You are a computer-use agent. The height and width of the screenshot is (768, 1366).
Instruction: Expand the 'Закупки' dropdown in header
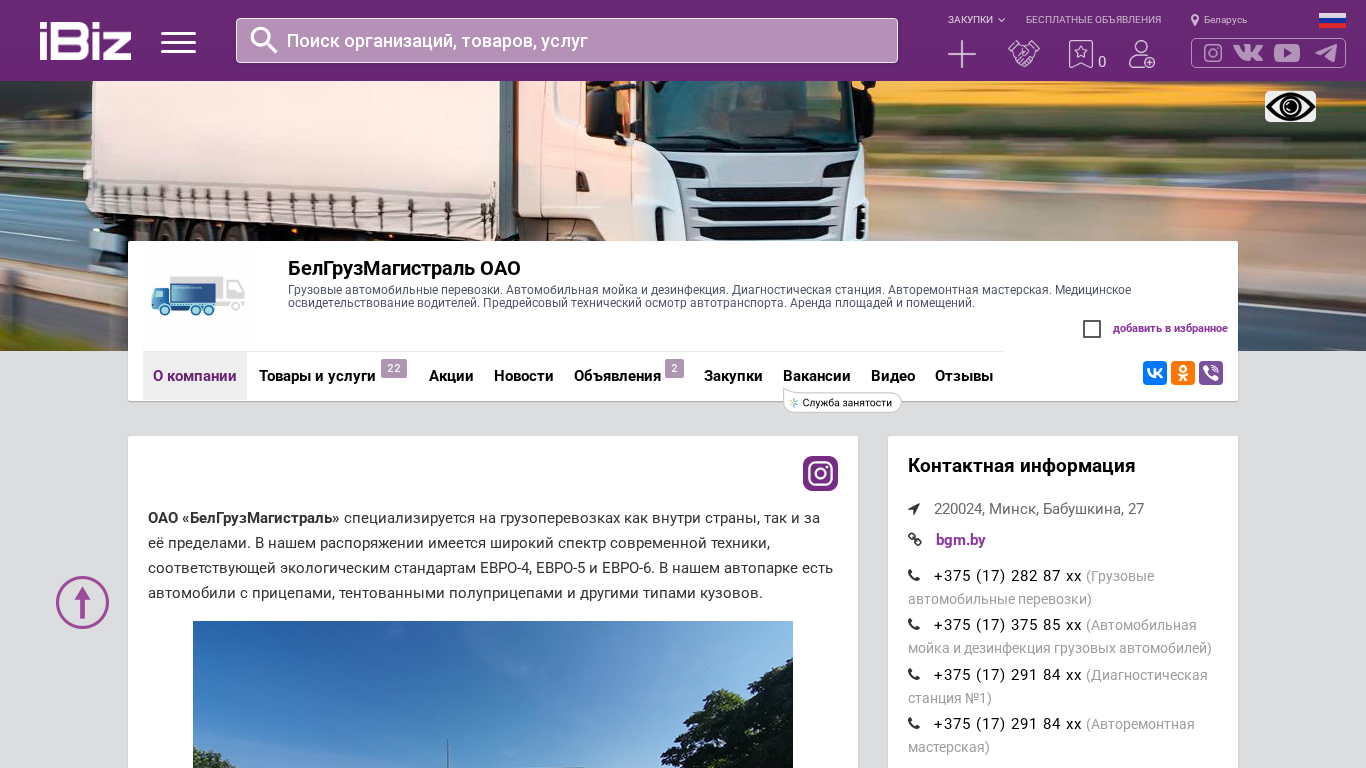point(976,20)
